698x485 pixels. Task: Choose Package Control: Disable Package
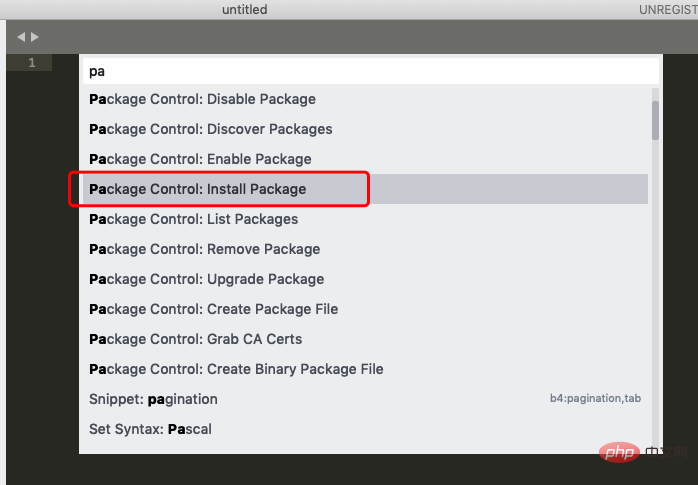(202, 99)
